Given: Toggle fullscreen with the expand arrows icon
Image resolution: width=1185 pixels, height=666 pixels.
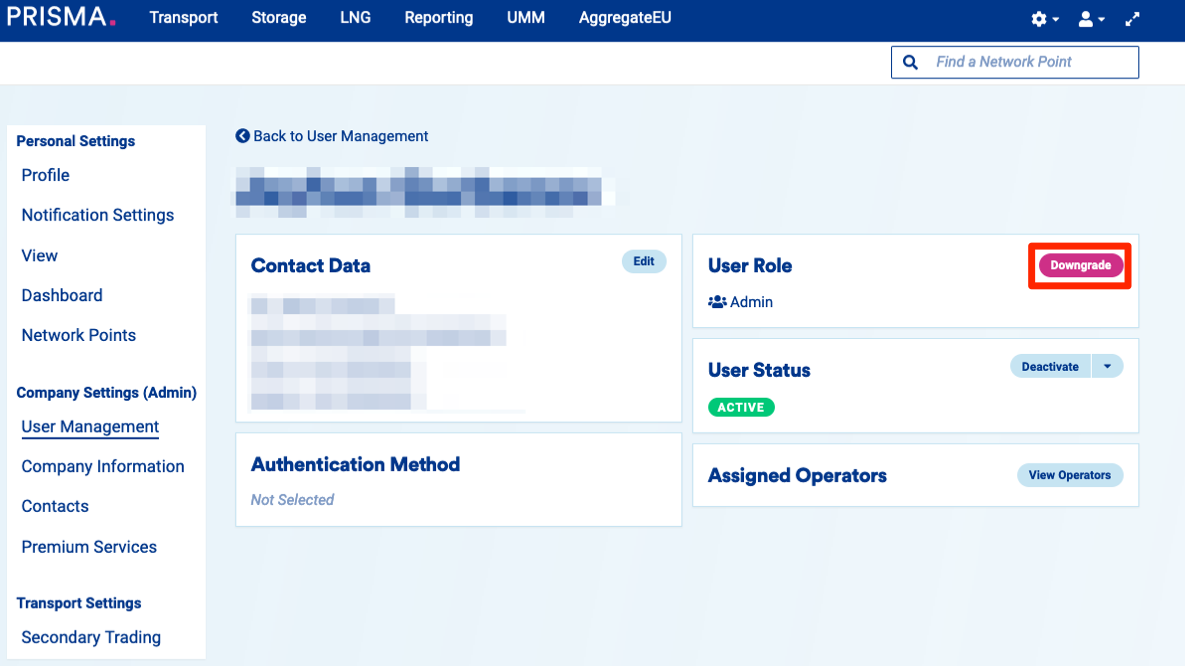Looking at the screenshot, I should click(x=1133, y=19).
